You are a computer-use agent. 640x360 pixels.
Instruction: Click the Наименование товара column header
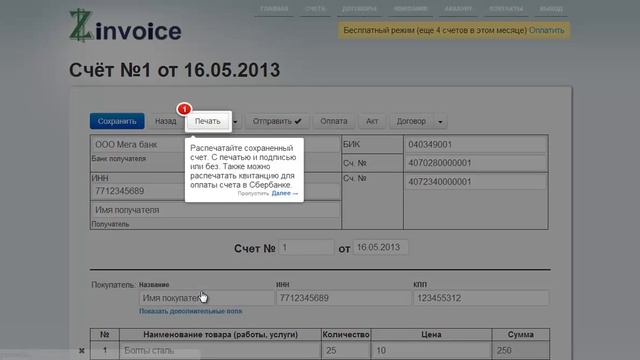click(x=220, y=335)
